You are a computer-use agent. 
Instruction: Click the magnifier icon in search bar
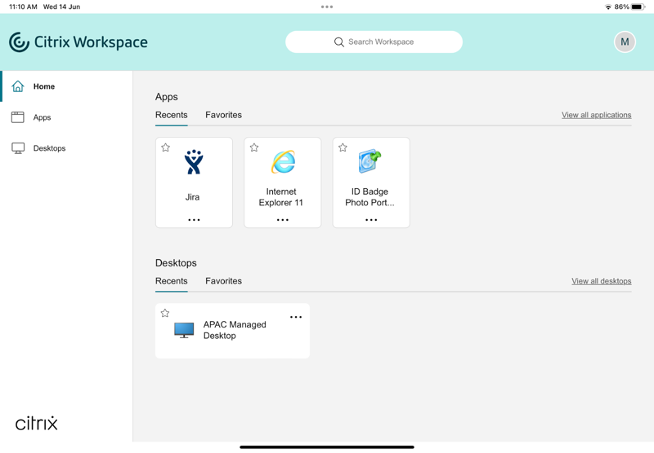[x=339, y=42]
